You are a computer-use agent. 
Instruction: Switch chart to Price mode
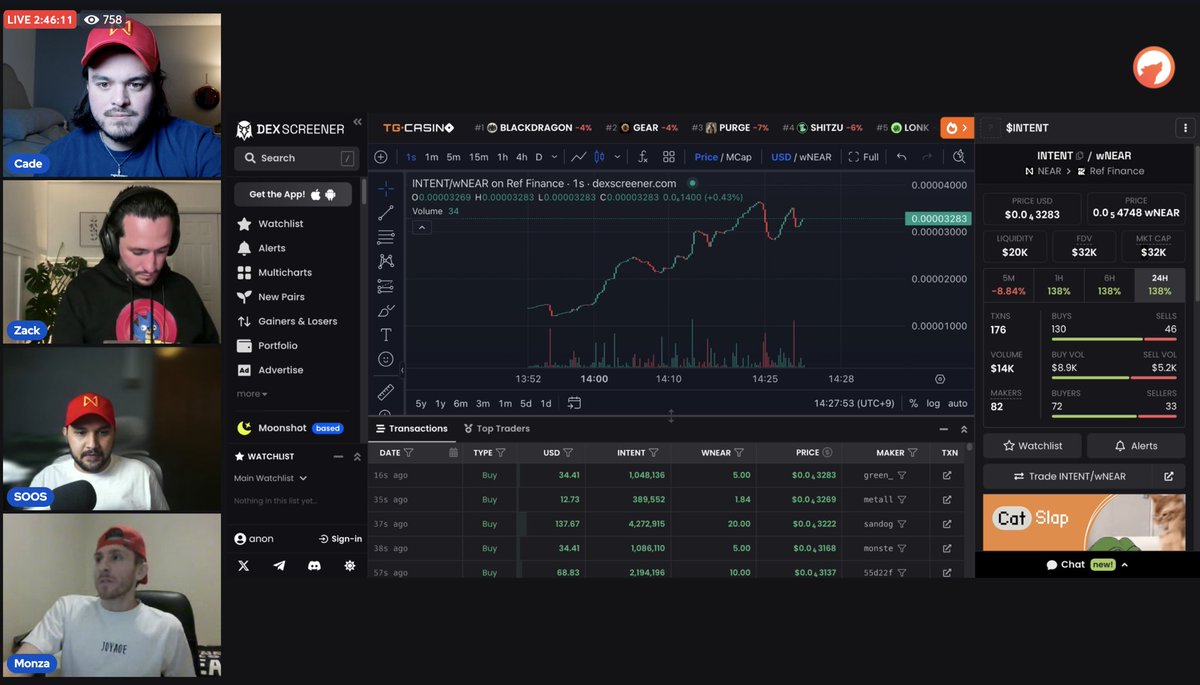pos(706,157)
